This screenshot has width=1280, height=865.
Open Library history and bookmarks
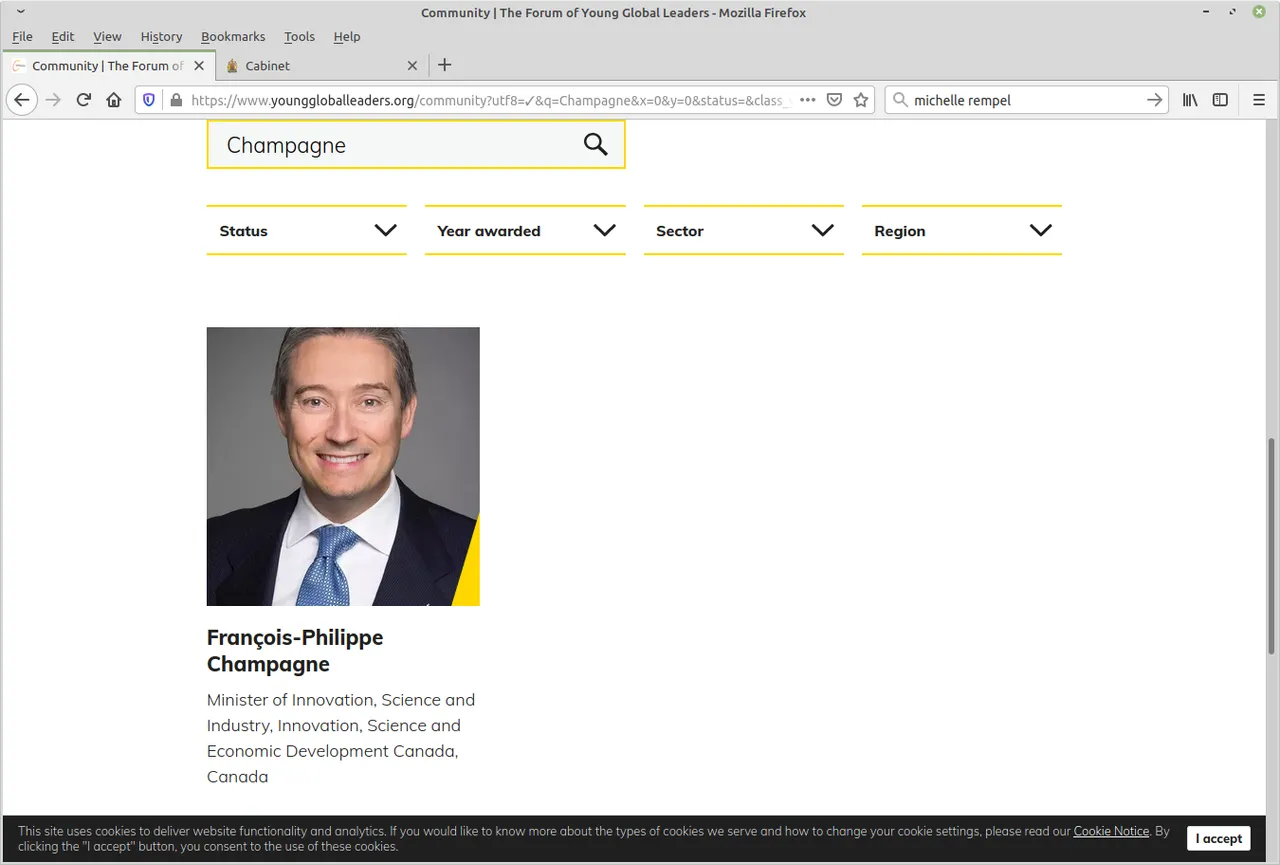pos(1190,100)
